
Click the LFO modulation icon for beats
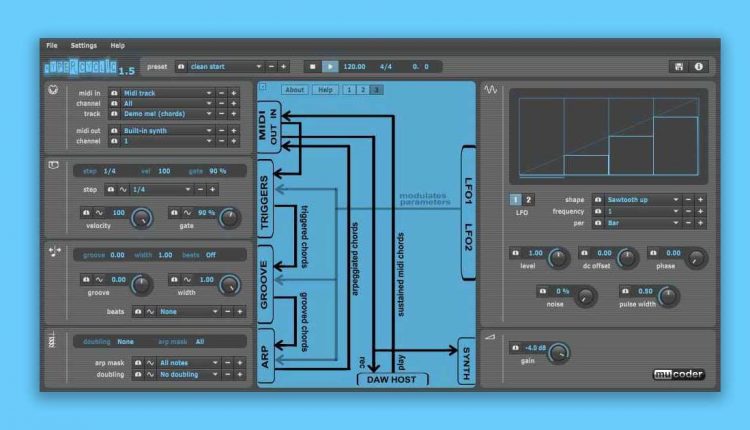click(150, 311)
